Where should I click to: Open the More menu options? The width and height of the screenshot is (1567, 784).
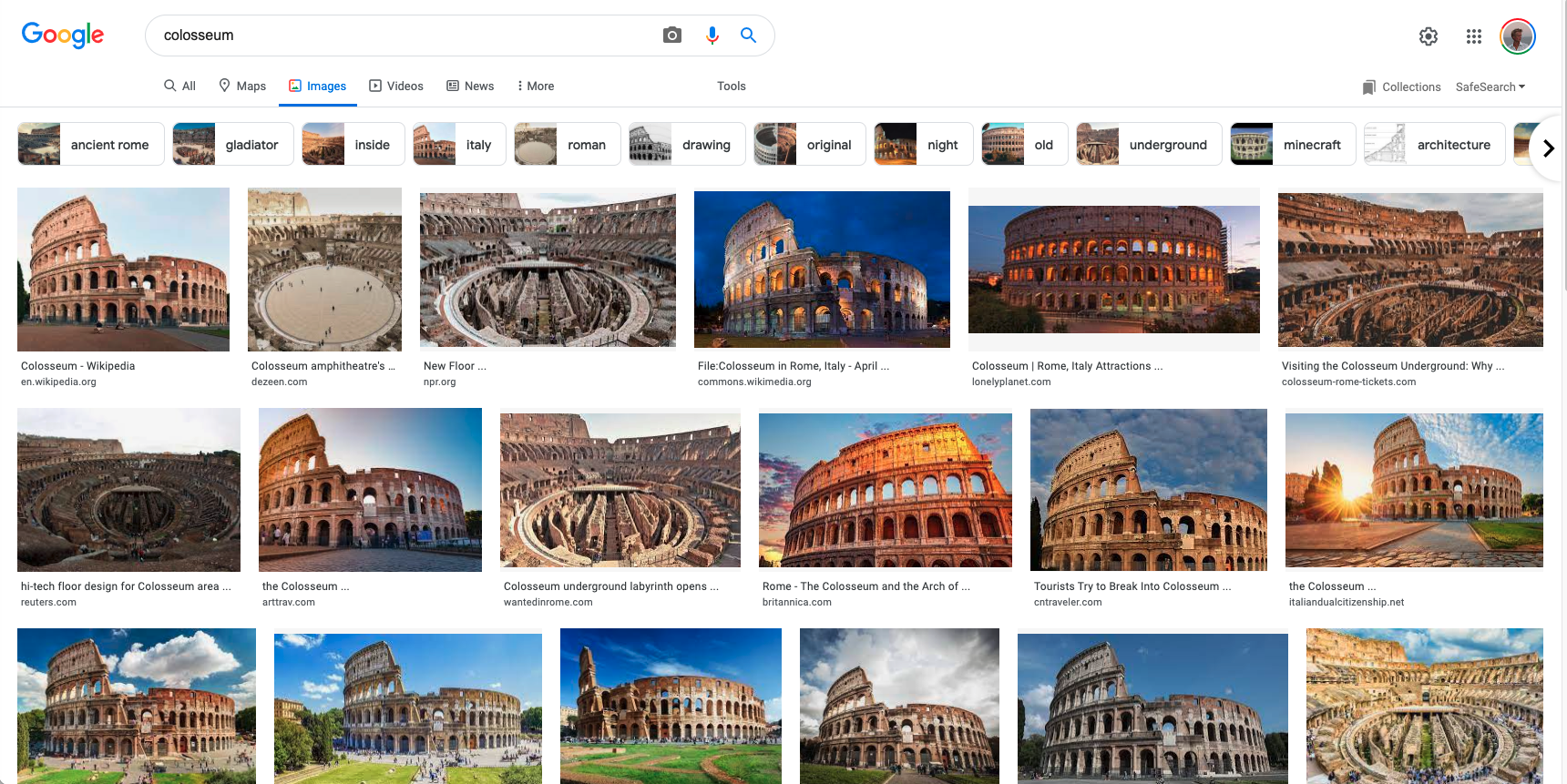(x=535, y=87)
